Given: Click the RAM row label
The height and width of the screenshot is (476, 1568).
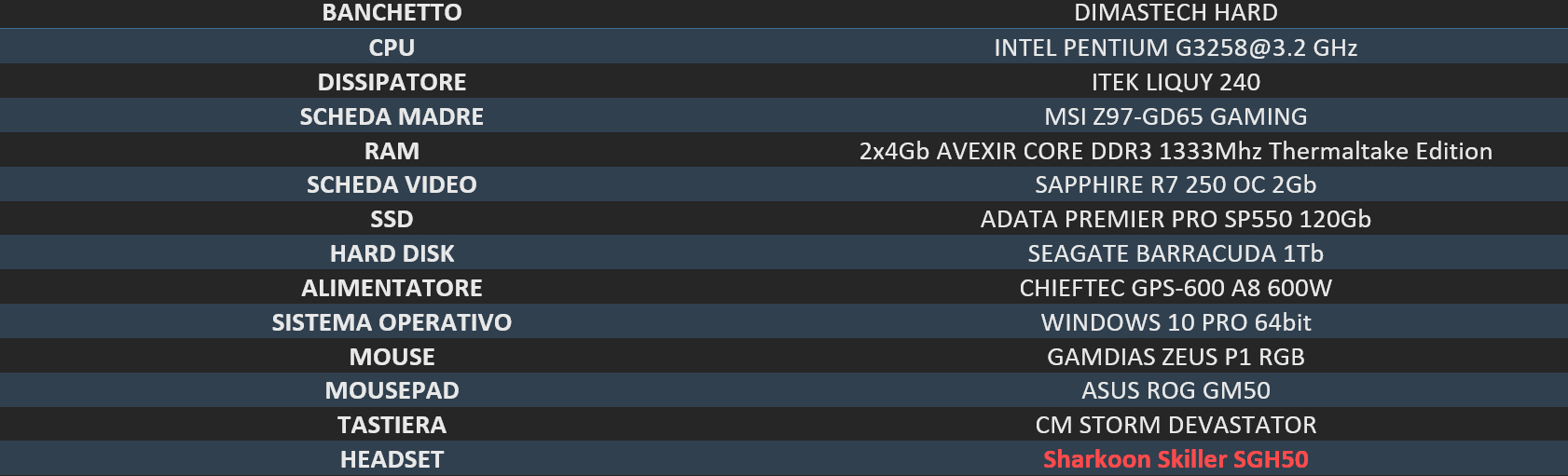Looking at the screenshot, I should [392, 151].
